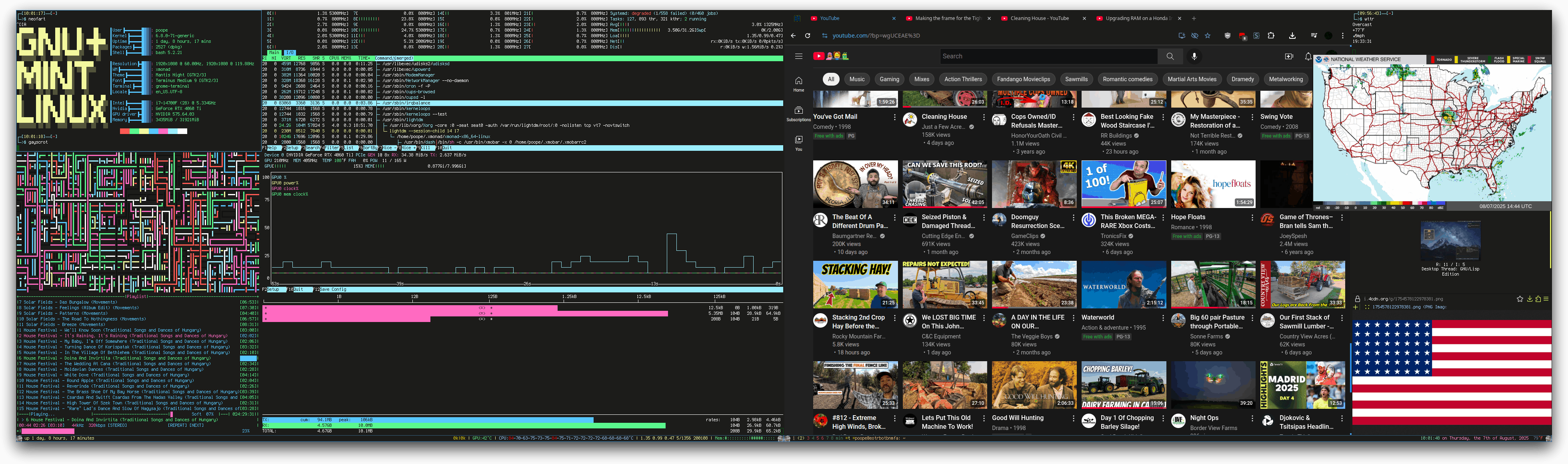Reload the YouTube page
The width and height of the screenshot is (1568, 464).
coord(808,36)
